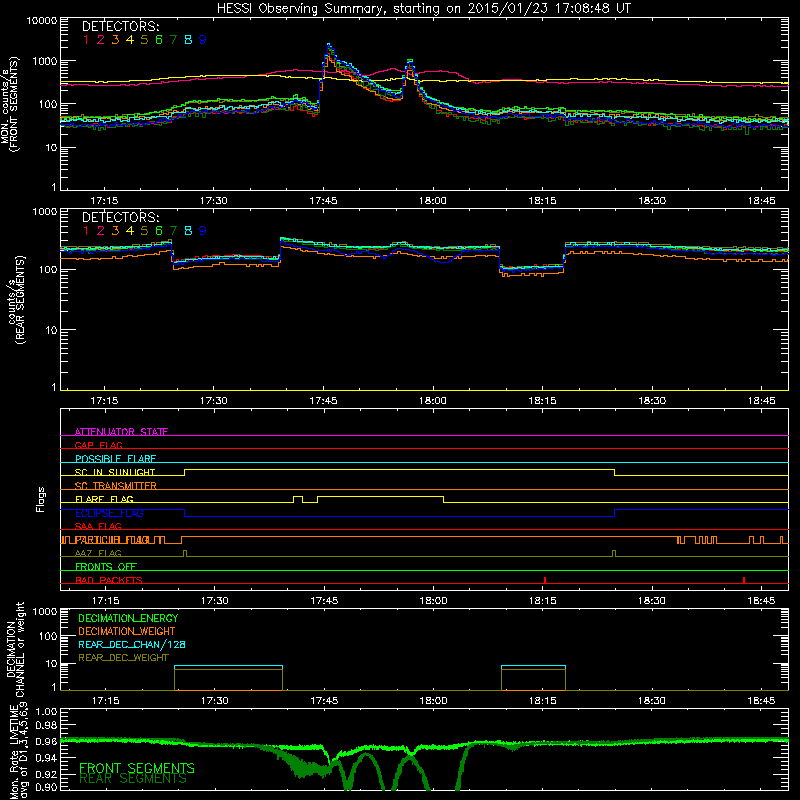This screenshot has height=800, width=800.
Task: Click the DECIMATION_WEIGHT legend entry
Action: [x=127, y=632]
